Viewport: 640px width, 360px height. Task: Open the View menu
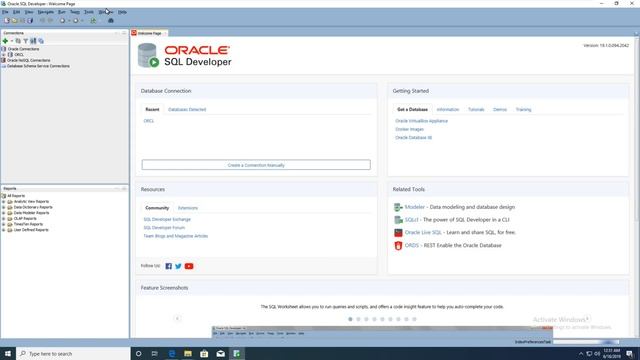coord(29,12)
